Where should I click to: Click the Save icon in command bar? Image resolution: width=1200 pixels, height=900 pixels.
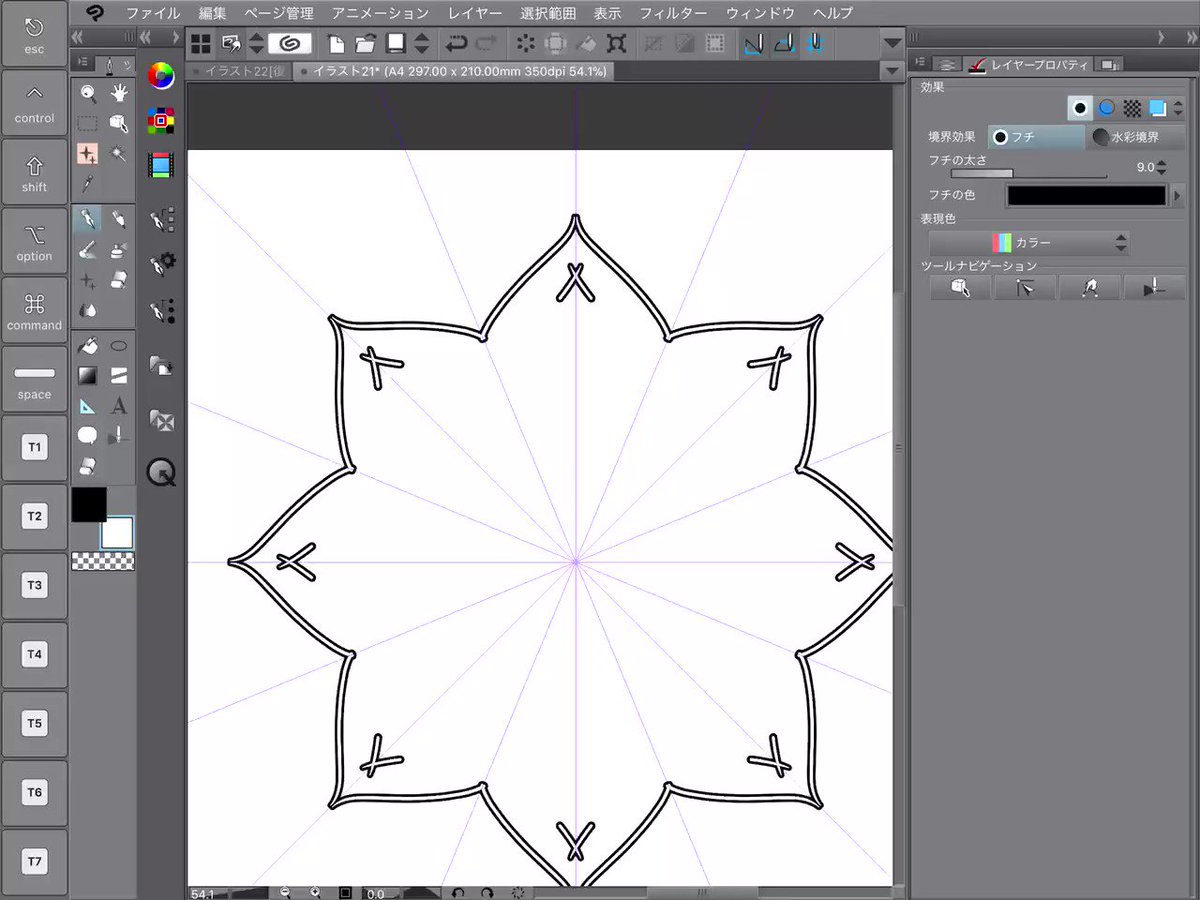click(x=396, y=43)
